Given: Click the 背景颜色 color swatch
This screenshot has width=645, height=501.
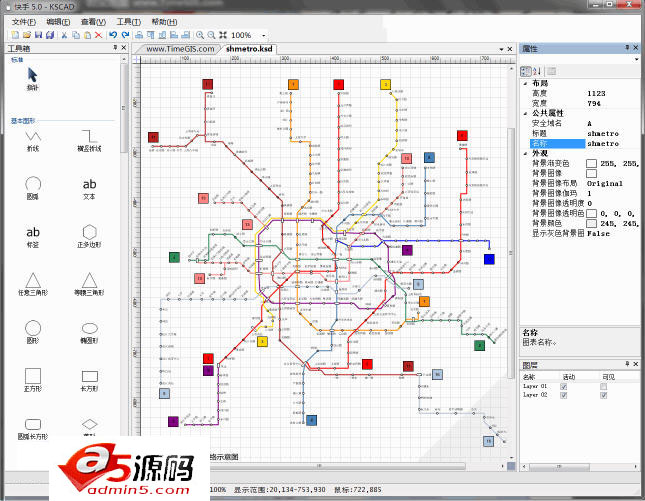Looking at the screenshot, I should pos(592,223).
